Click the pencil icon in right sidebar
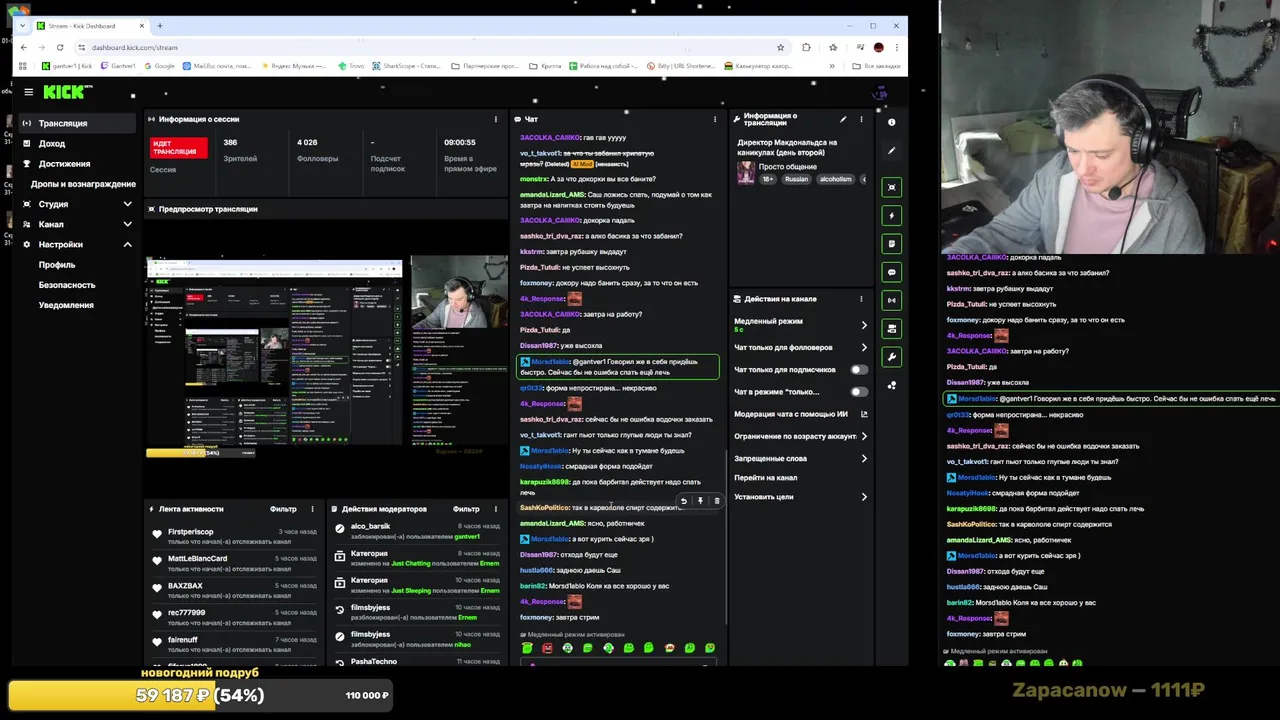The image size is (1280, 720). coord(892,151)
